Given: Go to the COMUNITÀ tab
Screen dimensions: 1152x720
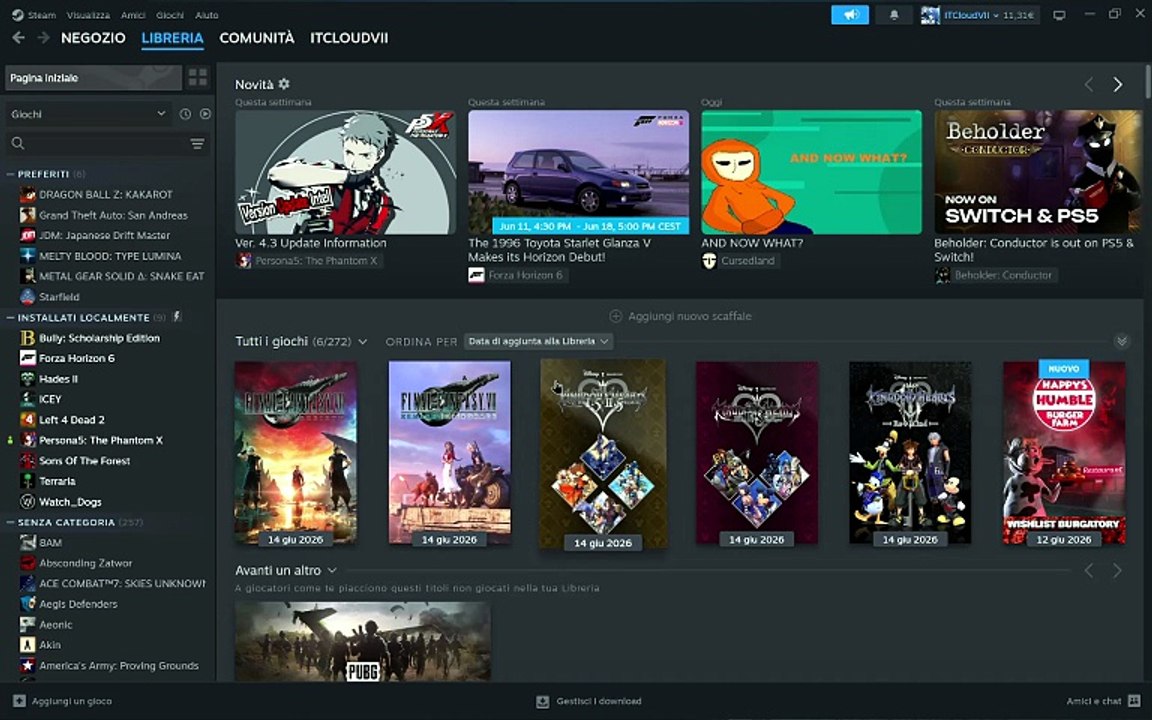Looking at the screenshot, I should click(x=256, y=37).
